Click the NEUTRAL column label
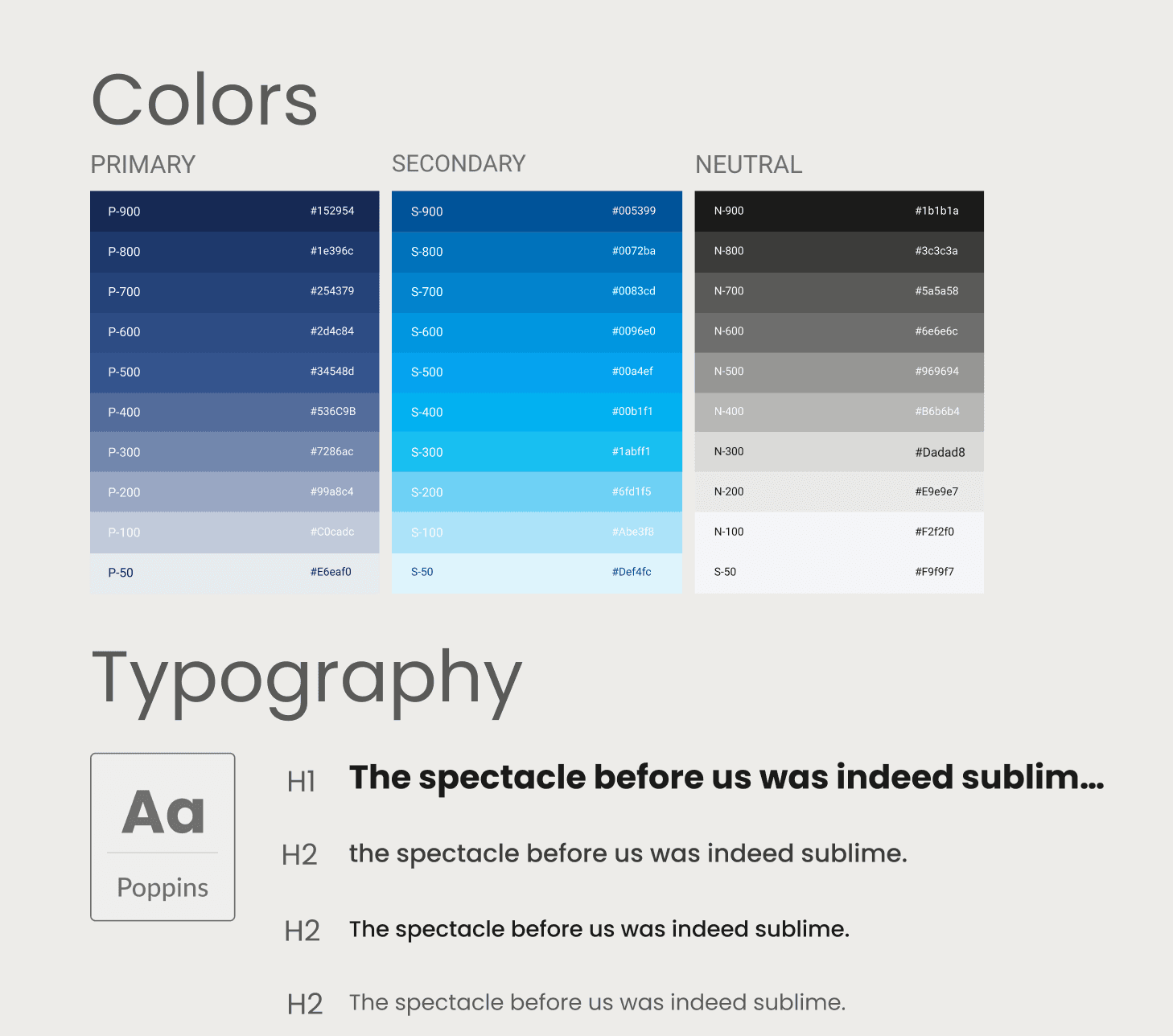The width and height of the screenshot is (1173, 1036). tap(749, 165)
